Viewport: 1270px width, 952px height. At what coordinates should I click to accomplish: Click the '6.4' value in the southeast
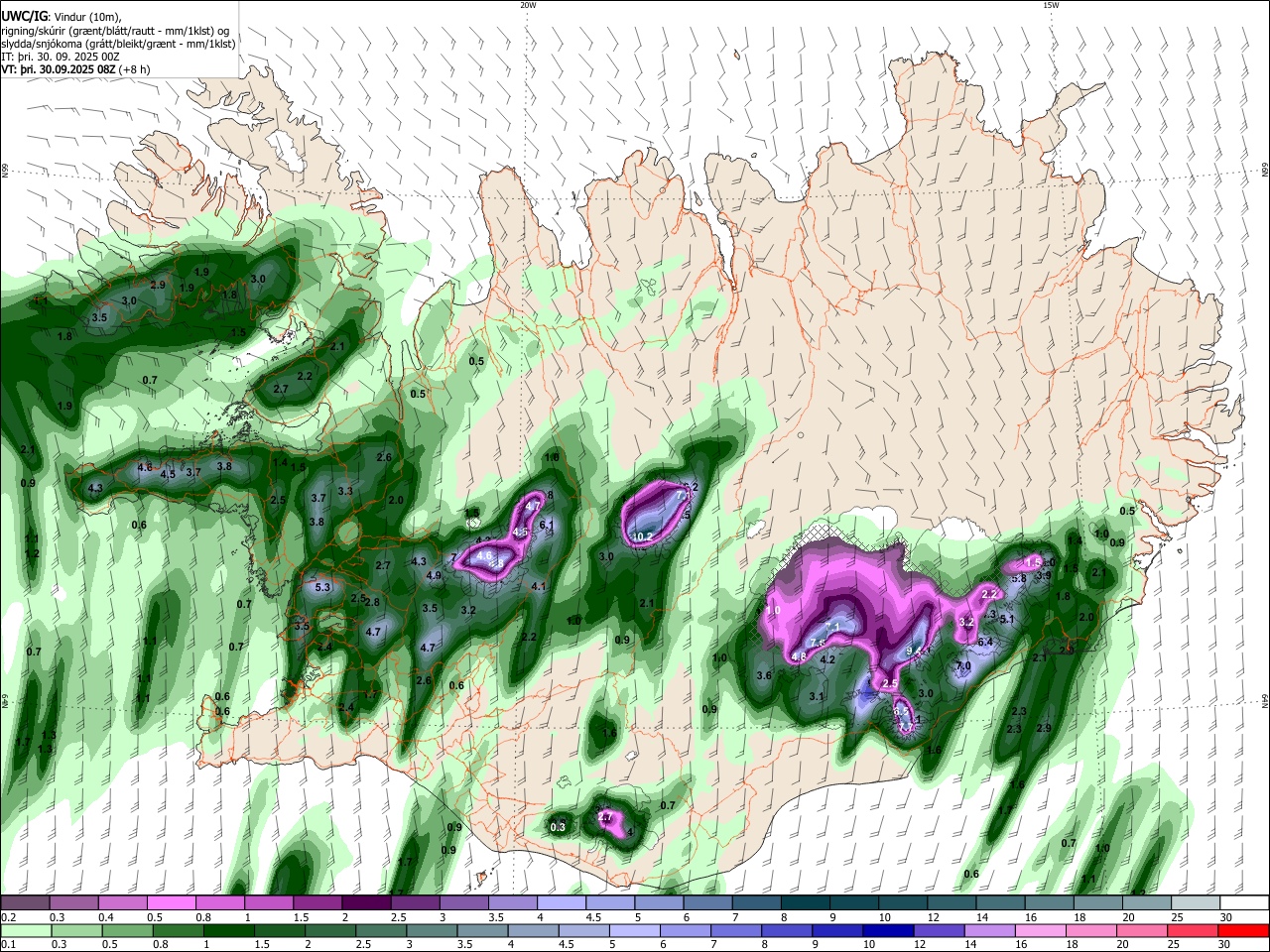point(985,642)
